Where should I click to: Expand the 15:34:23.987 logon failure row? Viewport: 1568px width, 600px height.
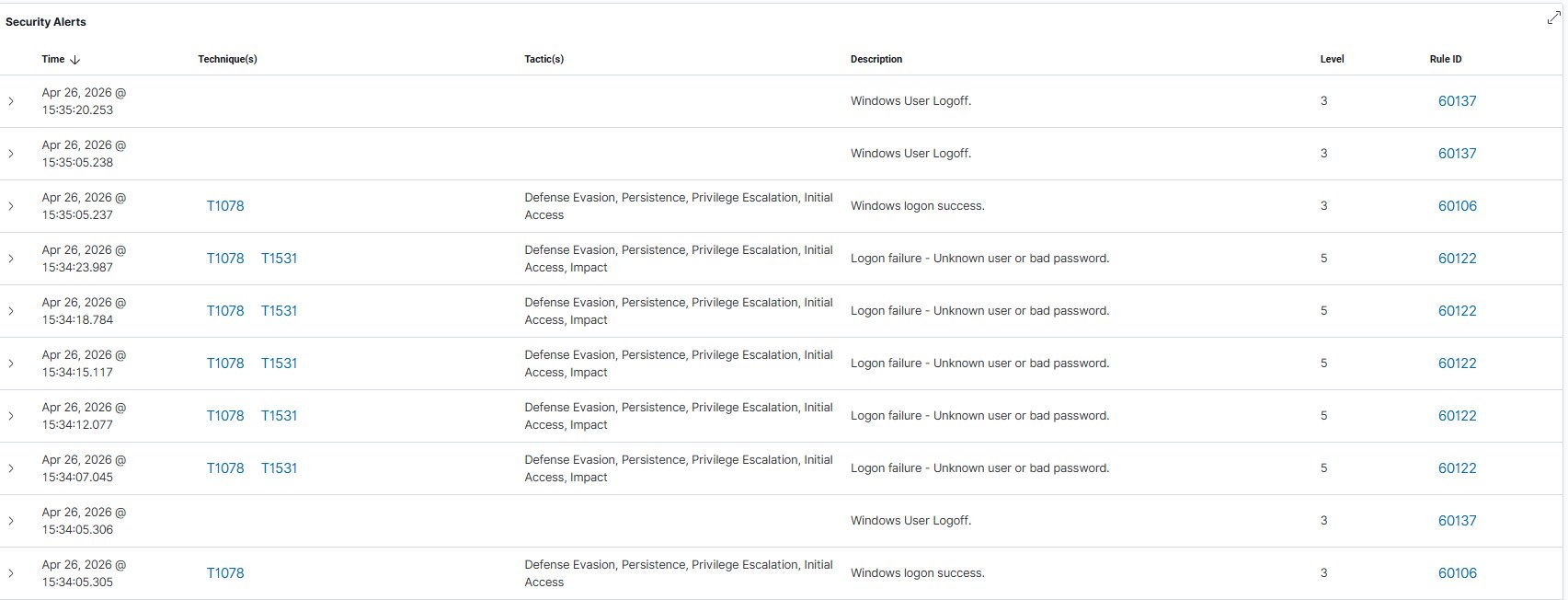[11, 259]
